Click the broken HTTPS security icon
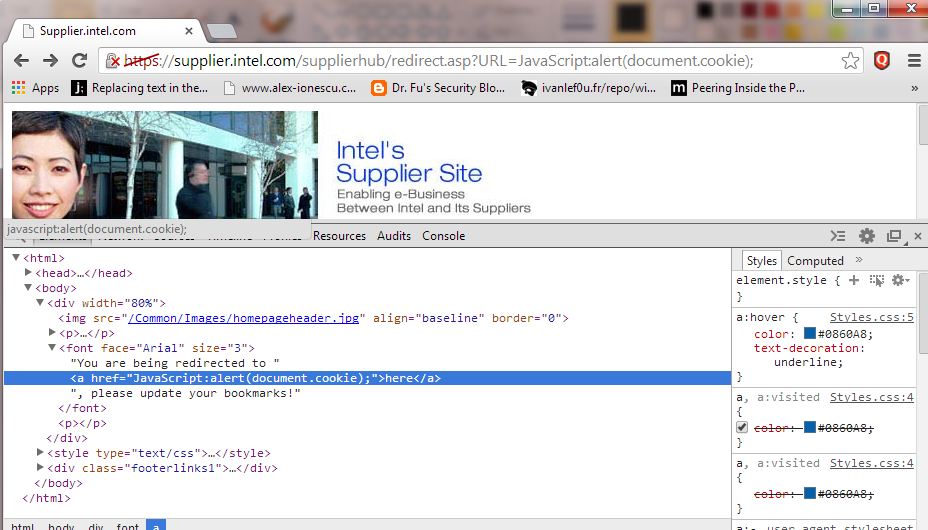 pyautogui.click(x=112, y=60)
